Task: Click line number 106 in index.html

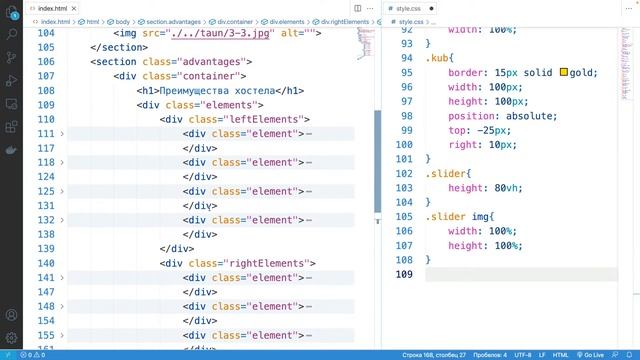Action: (46, 62)
